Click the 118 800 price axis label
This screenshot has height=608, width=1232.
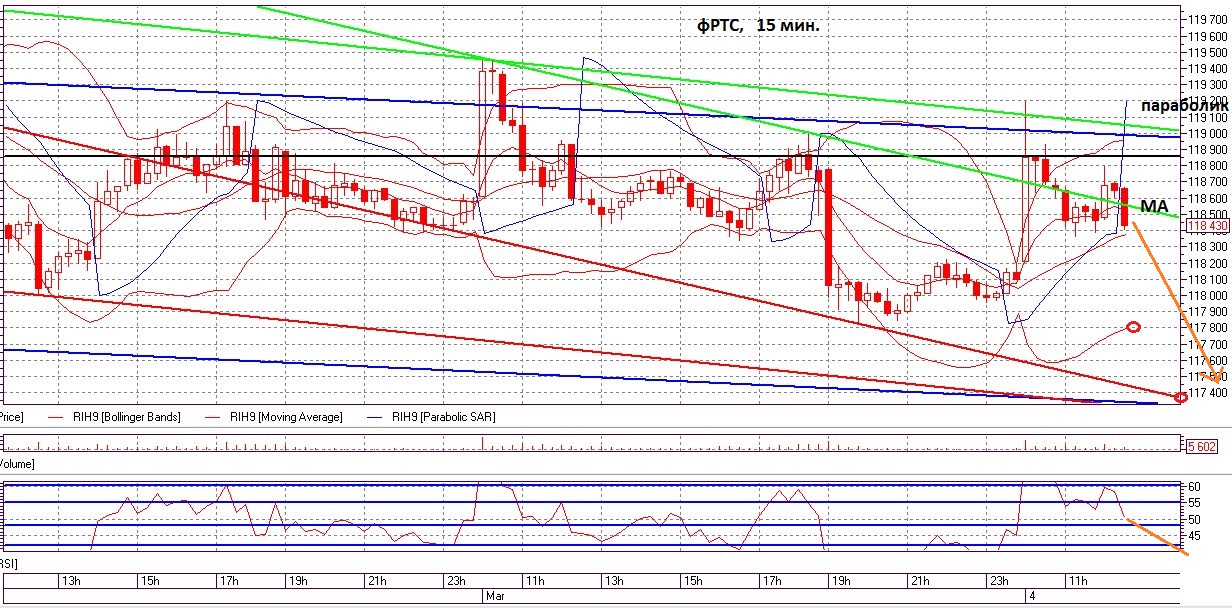tap(1208, 165)
